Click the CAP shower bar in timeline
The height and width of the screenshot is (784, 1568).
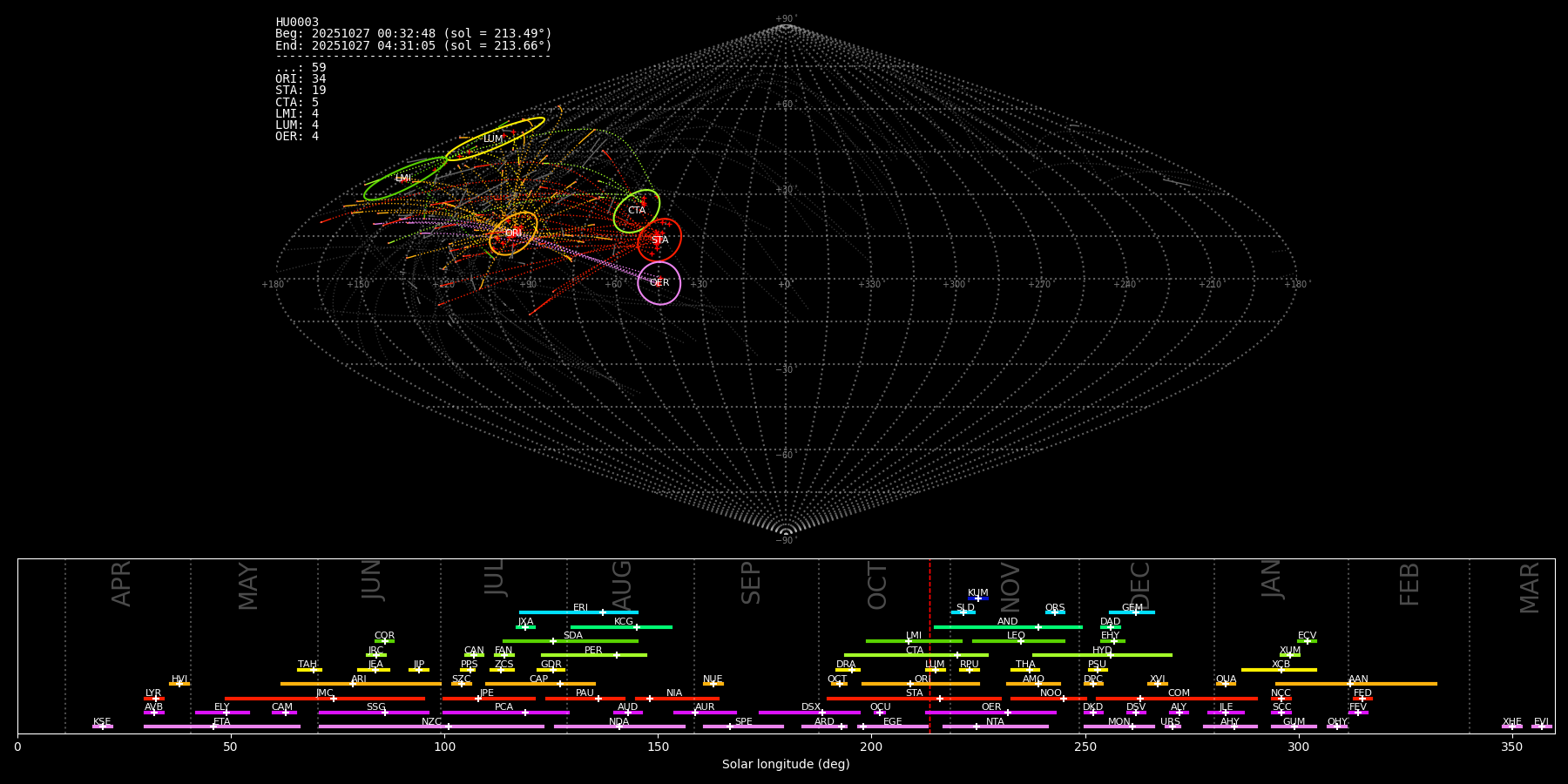tap(540, 684)
